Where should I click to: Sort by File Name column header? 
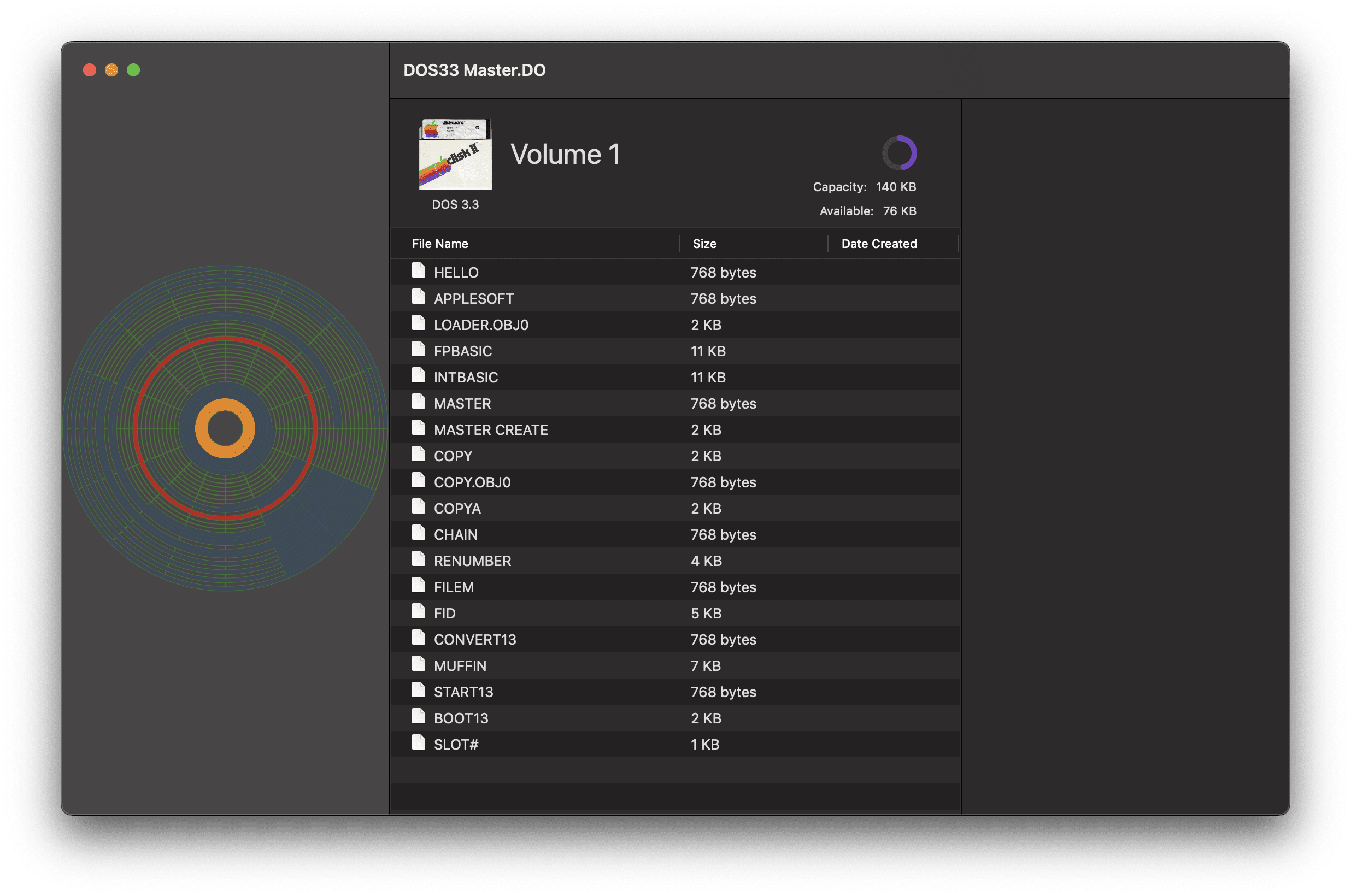(440, 244)
